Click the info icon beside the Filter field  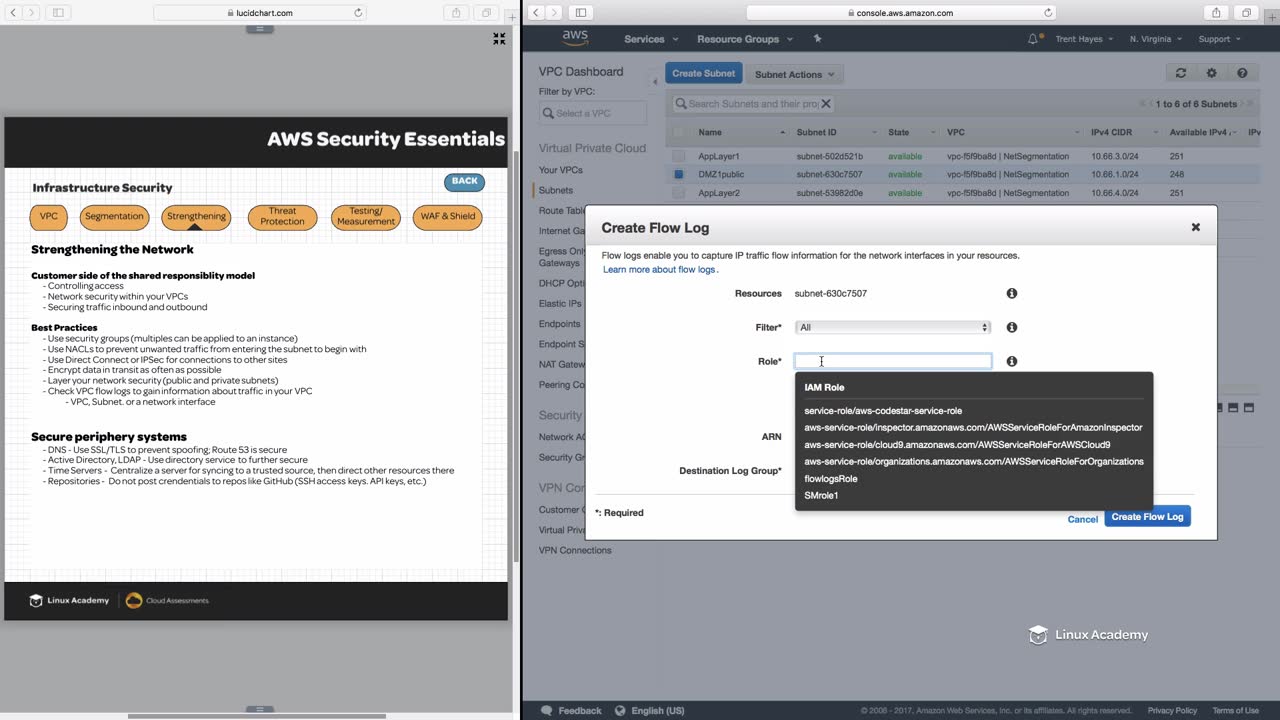pos(1012,327)
